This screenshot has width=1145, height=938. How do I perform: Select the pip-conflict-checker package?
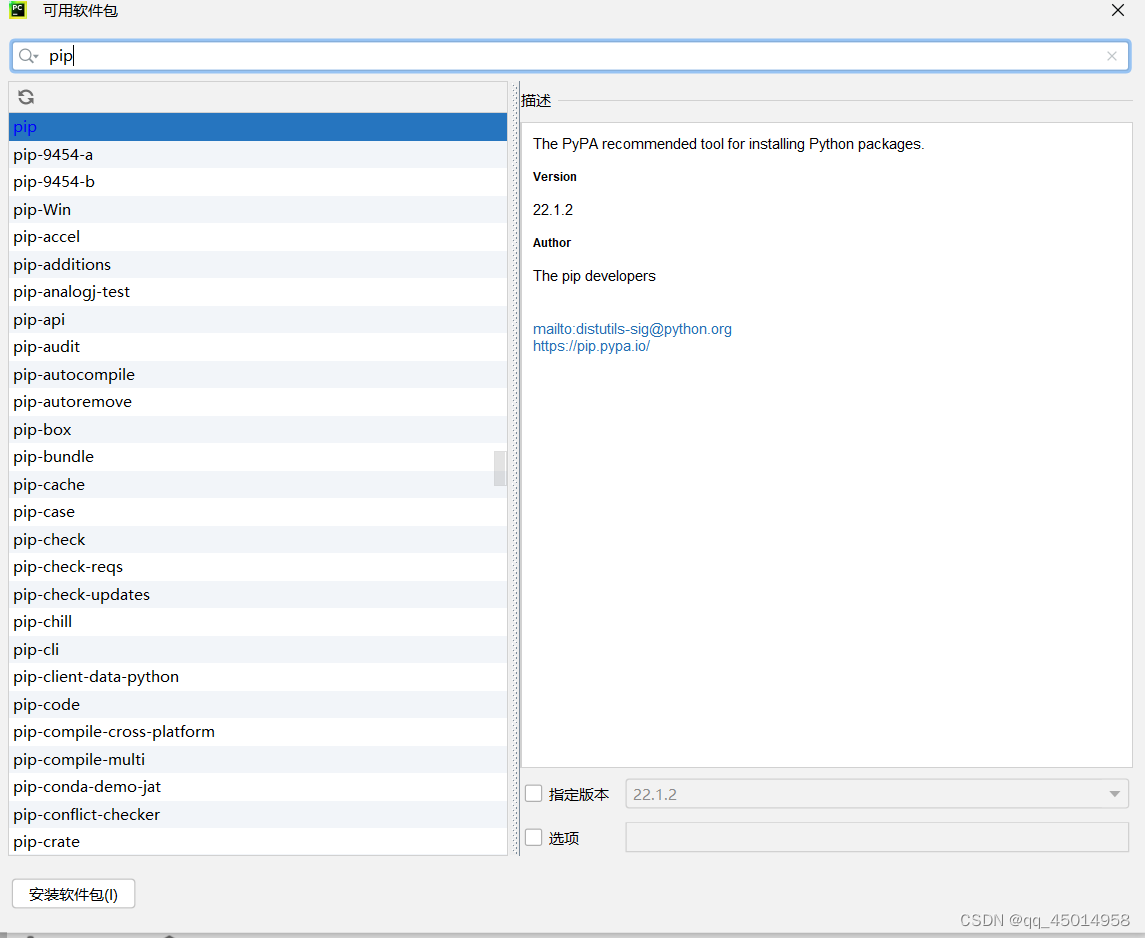pos(258,815)
